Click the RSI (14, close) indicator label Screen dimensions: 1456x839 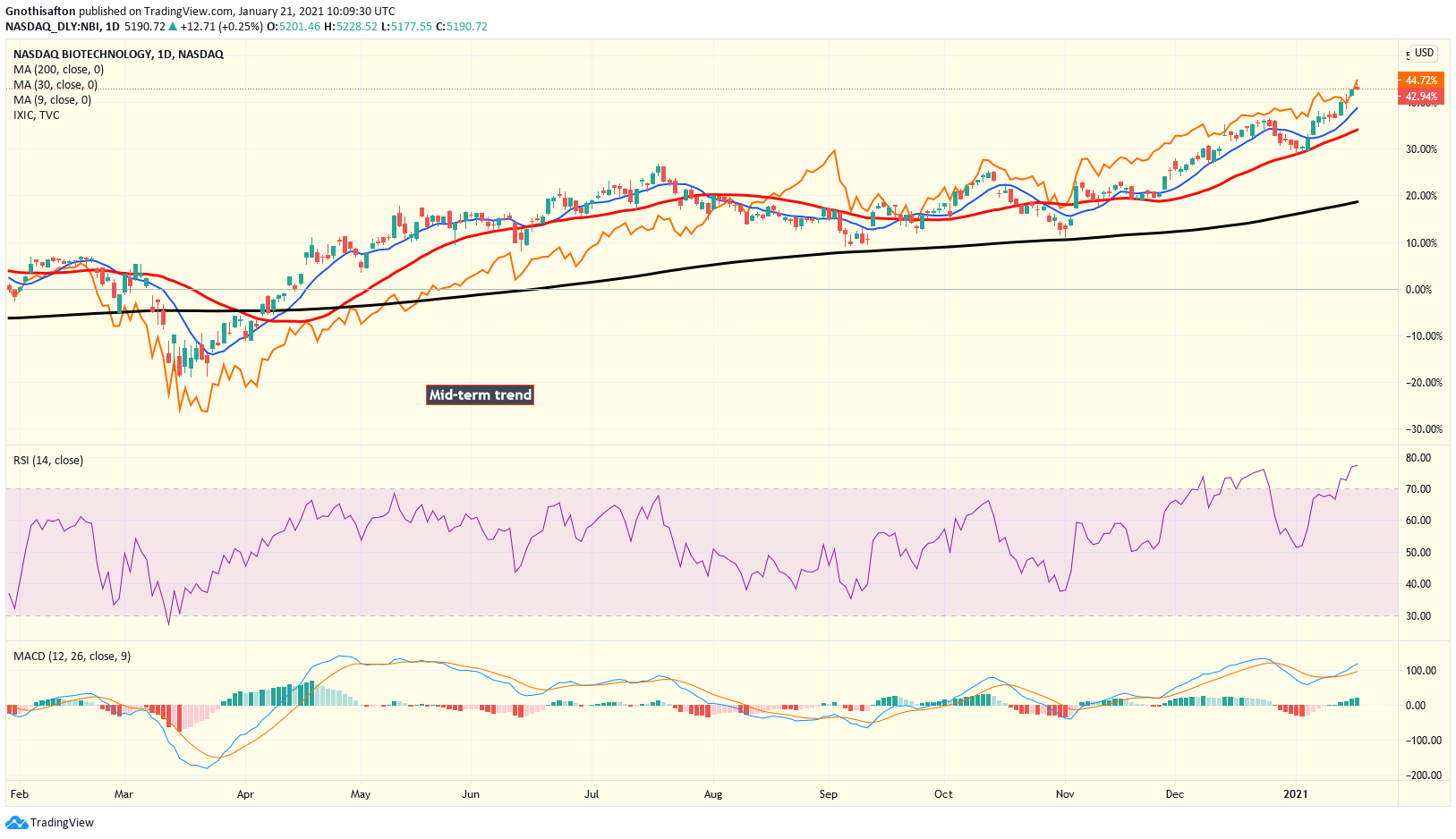(x=48, y=460)
